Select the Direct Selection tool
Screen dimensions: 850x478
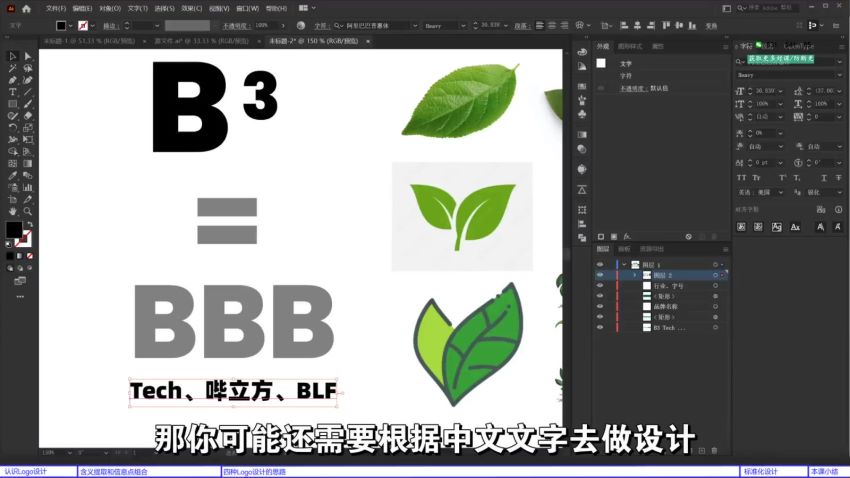tap(28, 56)
